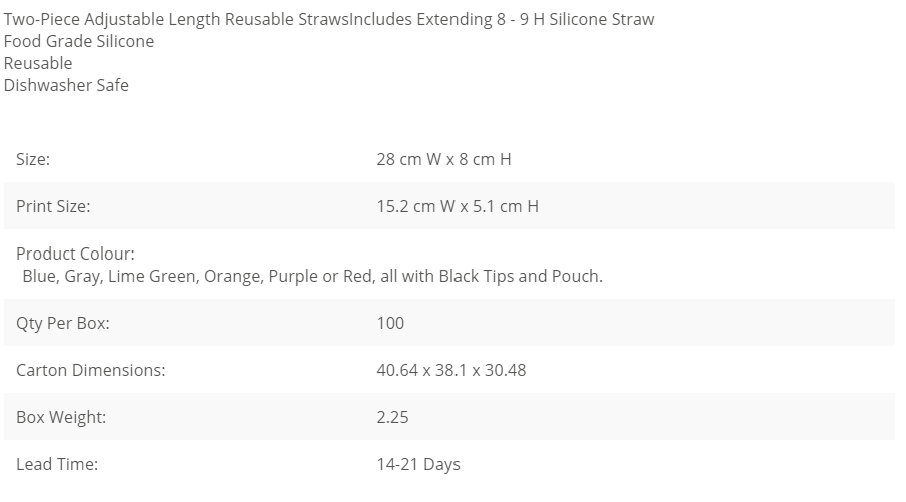Click the plain Size: row label
Viewport: 906px width, 502px height.
tap(33, 159)
